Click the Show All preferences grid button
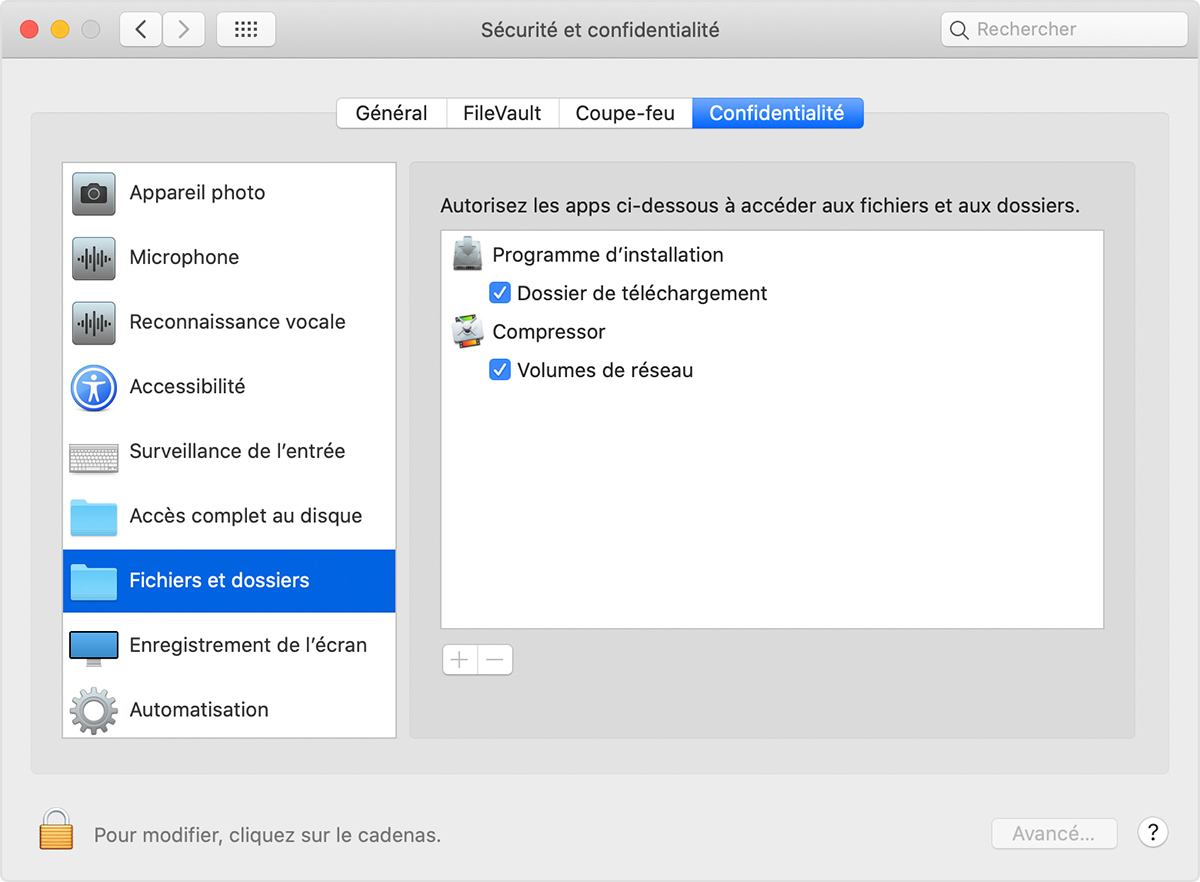The image size is (1200, 882). click(x=245, y=29)
